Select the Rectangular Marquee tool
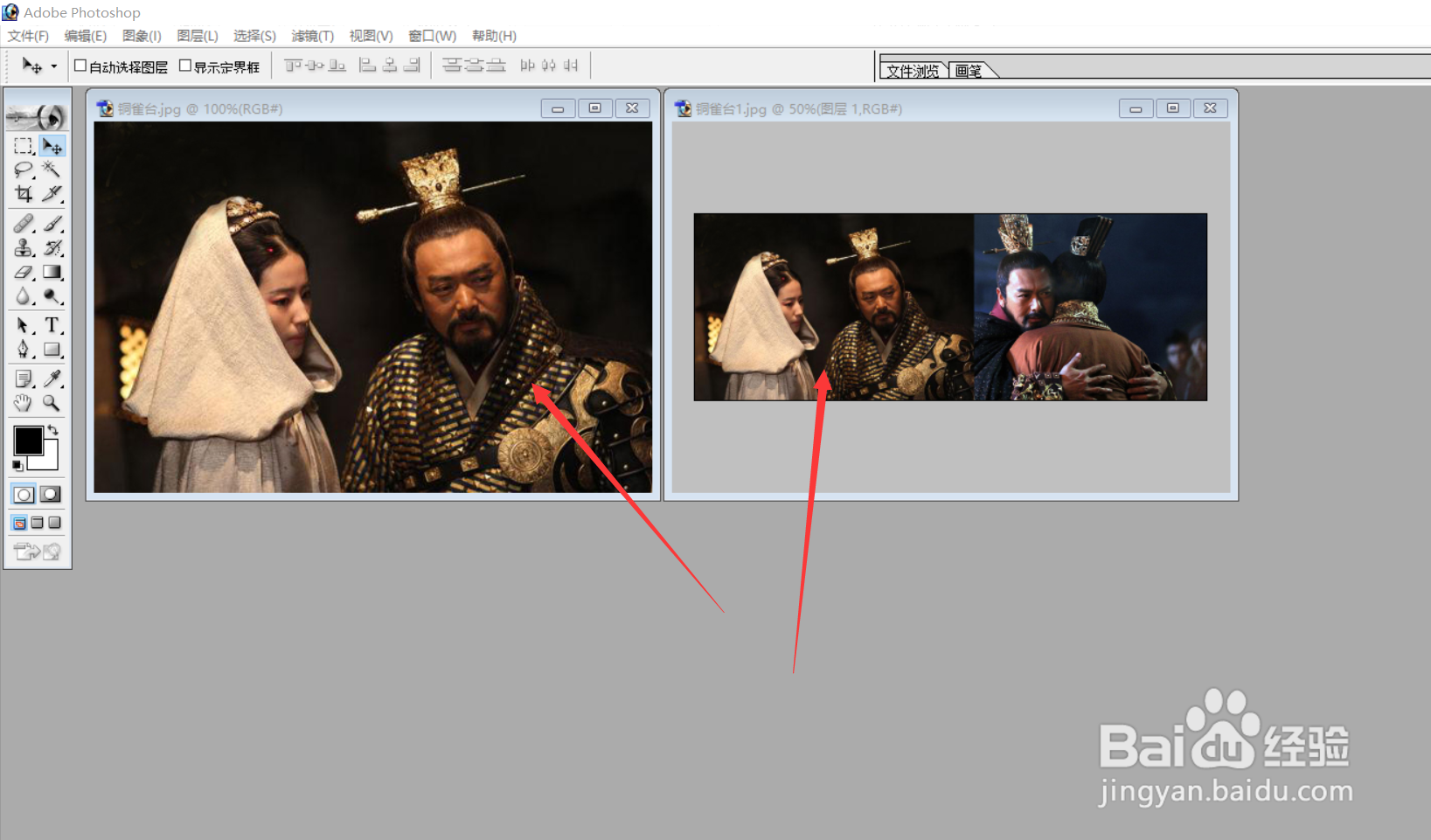Image resolution: width=1431 pixels, height=840 pixels. tap(24, 146)
